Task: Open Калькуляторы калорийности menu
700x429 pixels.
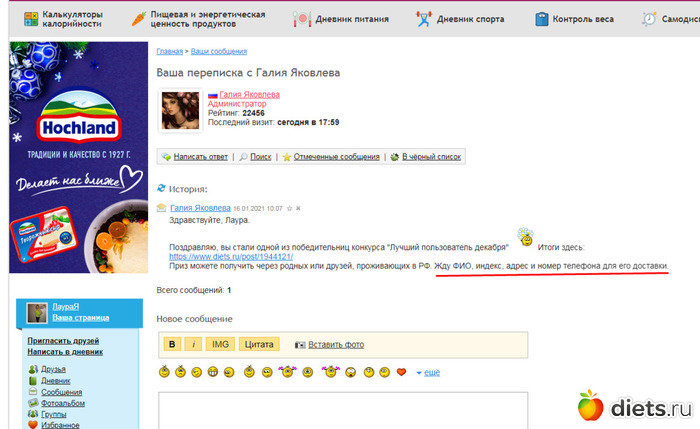Action: 63,19
